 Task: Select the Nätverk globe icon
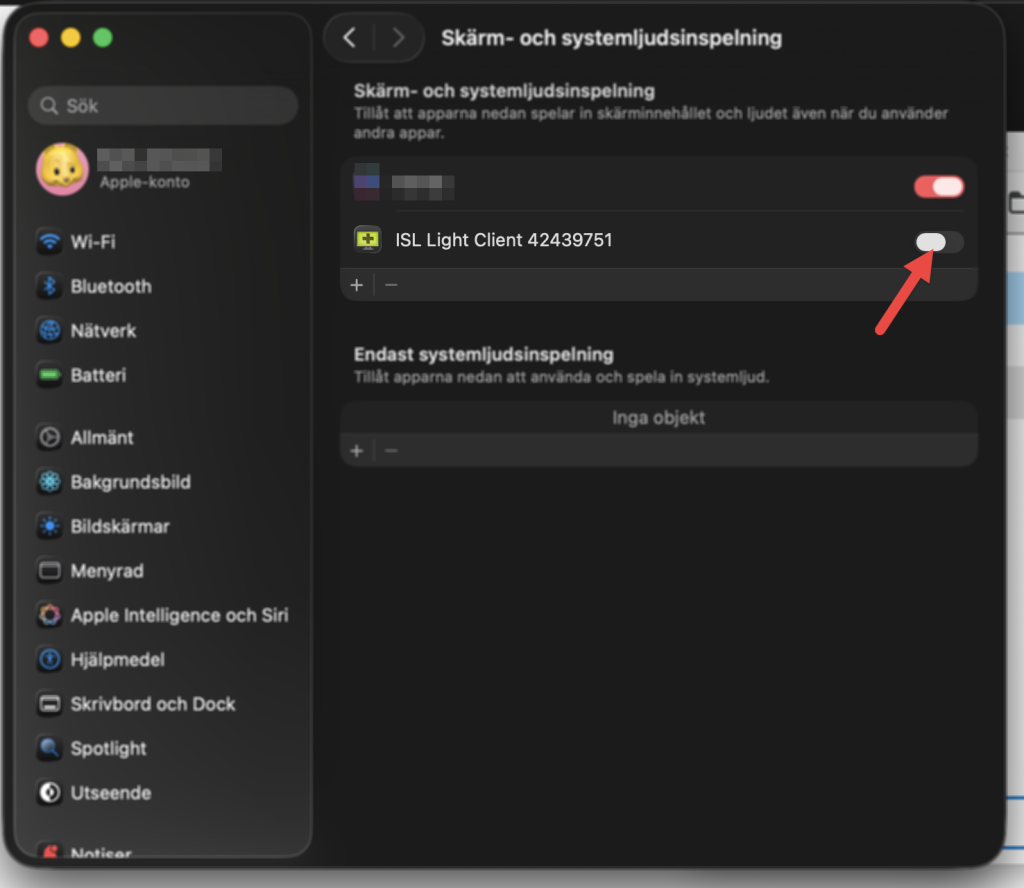[x=49, y=331]
